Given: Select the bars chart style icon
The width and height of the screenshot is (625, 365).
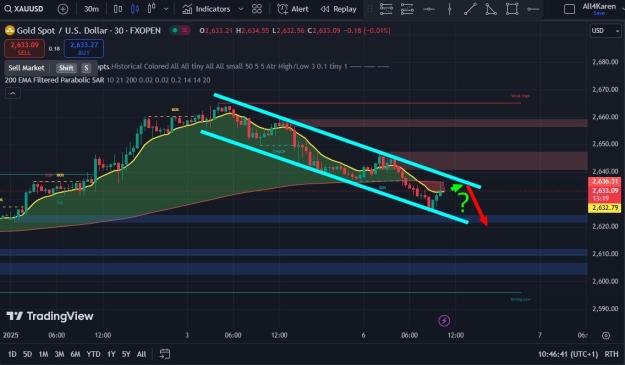Looking at the screenshot, I should [x=118, y=9].
